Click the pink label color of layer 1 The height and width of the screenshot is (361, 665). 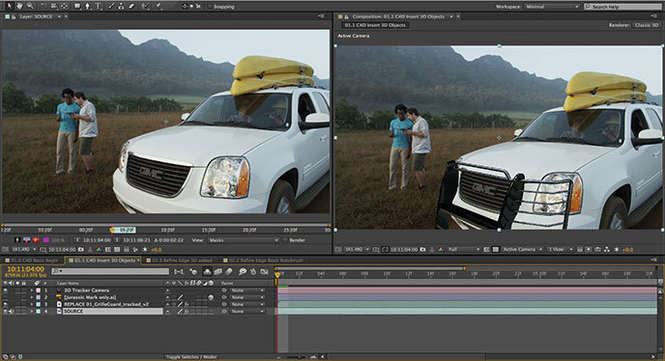38,291
